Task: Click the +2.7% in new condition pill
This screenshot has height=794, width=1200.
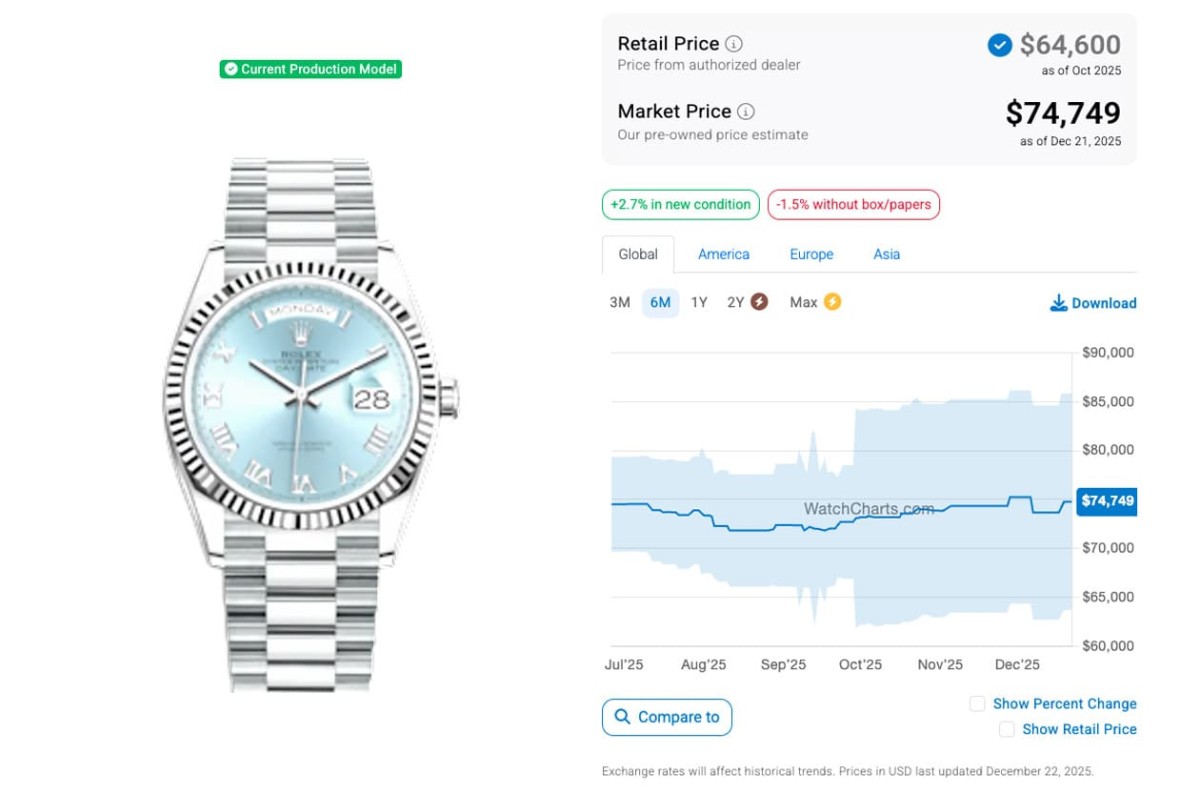Action: coord(680,205)
